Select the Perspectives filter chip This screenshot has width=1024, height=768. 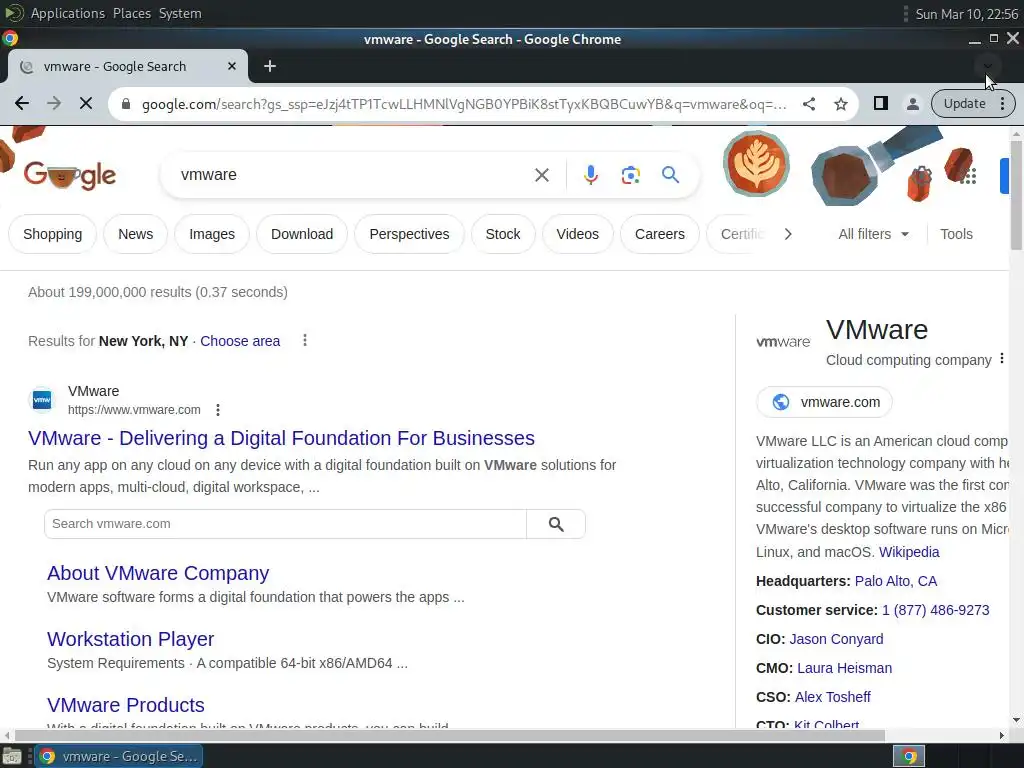[x=409, y=234]
